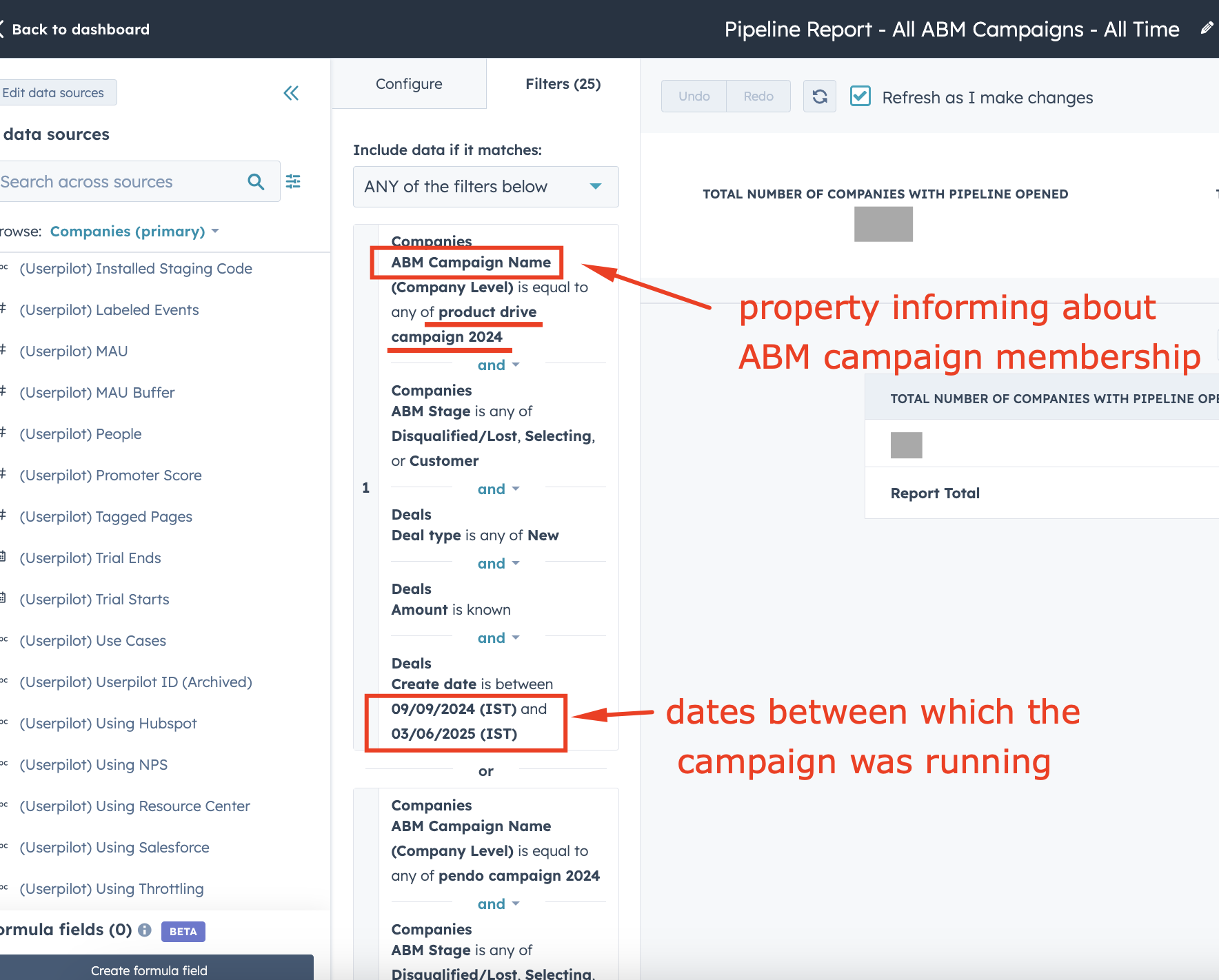Open the 'and' operator dropdown below Amount is known

[x=498, y=638]
